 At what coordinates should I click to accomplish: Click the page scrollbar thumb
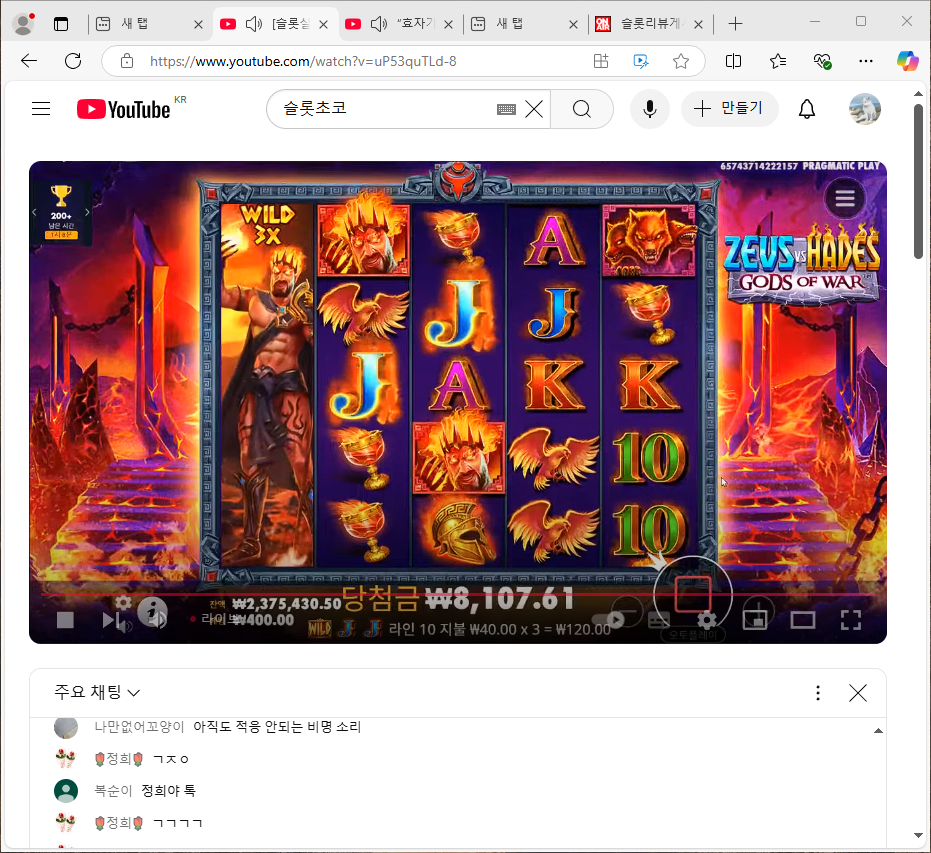(x=919, y=181)
